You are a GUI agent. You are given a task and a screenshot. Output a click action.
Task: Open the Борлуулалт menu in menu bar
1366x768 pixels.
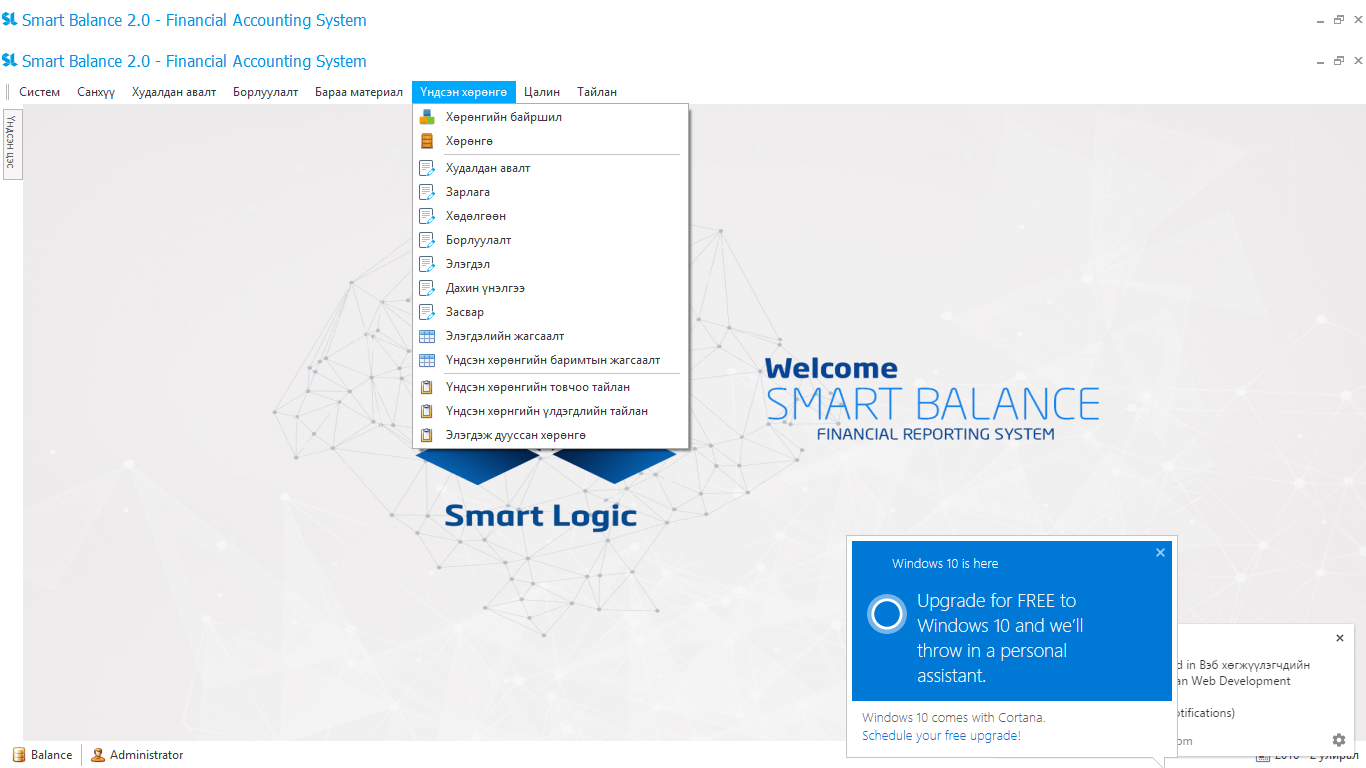(266, 92)
